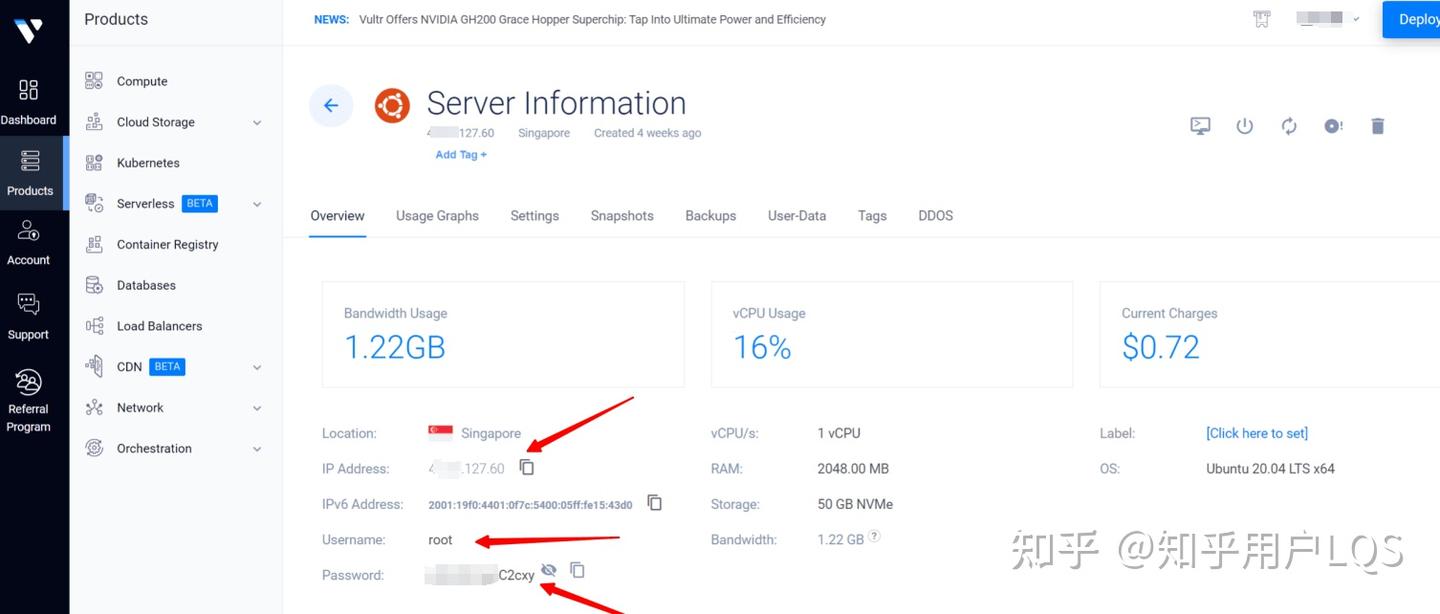The height and width of the screenshot is (614, 1440).
Task: Copy the server password
Action: [577, 570]
